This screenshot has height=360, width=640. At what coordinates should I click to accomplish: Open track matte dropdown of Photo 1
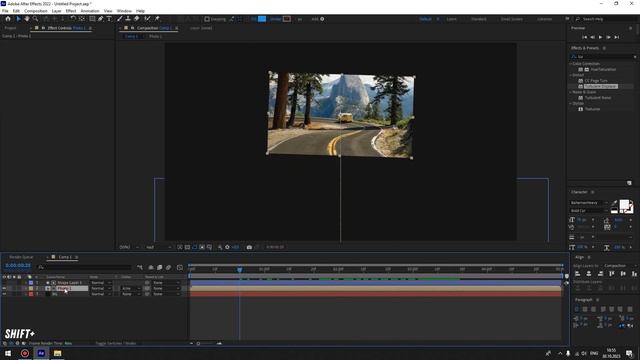pyautogui.click(x=130, y=288)
